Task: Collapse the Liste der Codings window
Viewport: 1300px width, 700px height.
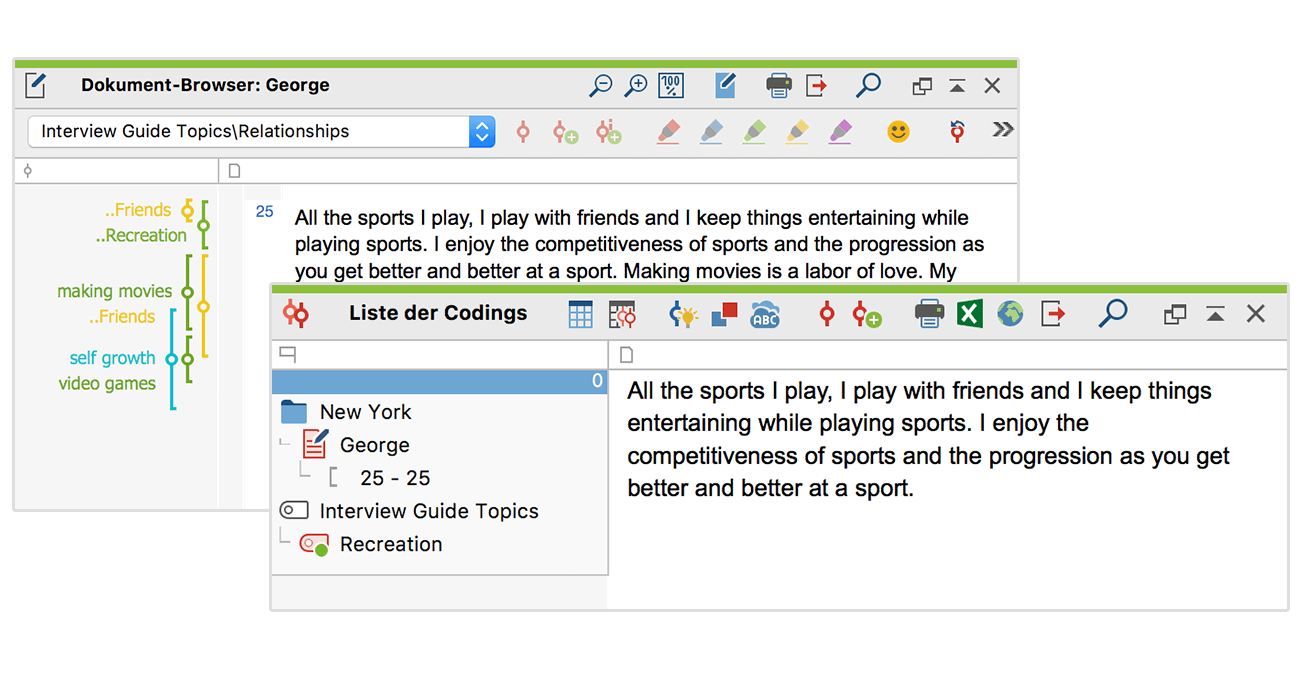Action: coord(1215,315)
